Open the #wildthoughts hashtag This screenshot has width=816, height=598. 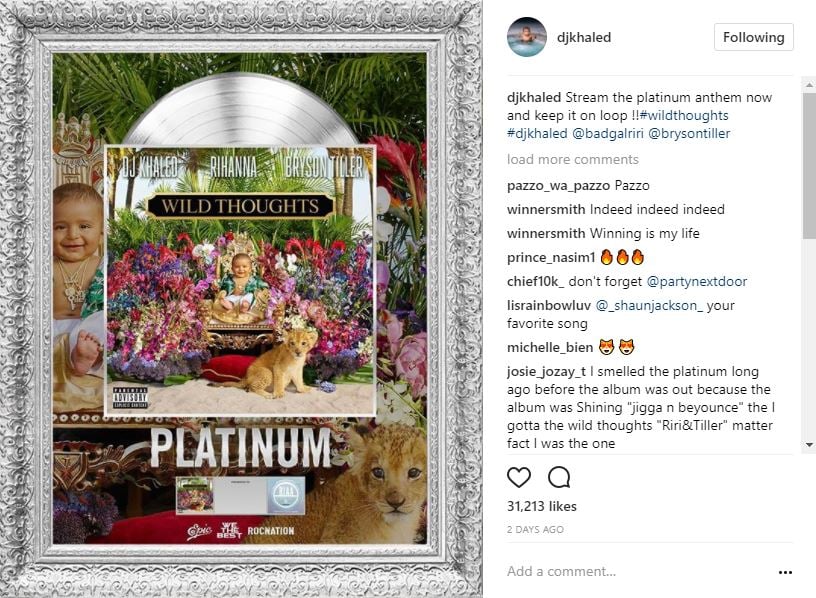[684, 115]
